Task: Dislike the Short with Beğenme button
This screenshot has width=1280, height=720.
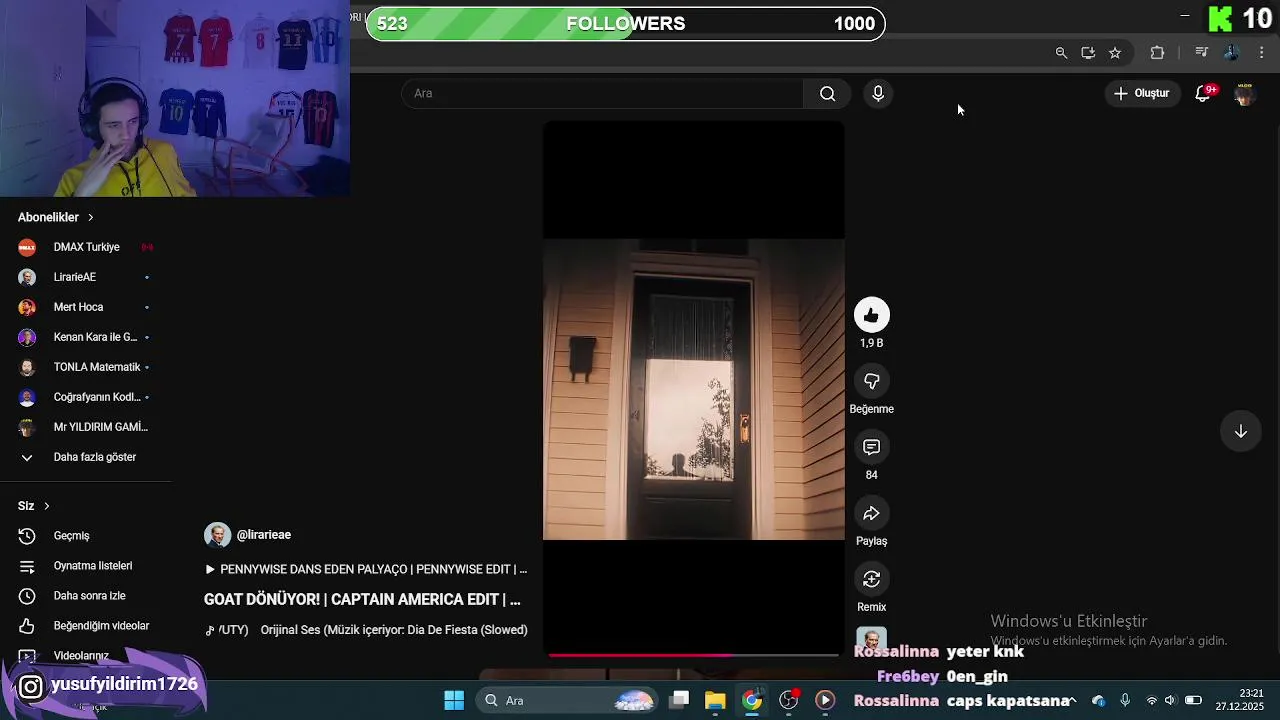Action: (x=871, y=381)
